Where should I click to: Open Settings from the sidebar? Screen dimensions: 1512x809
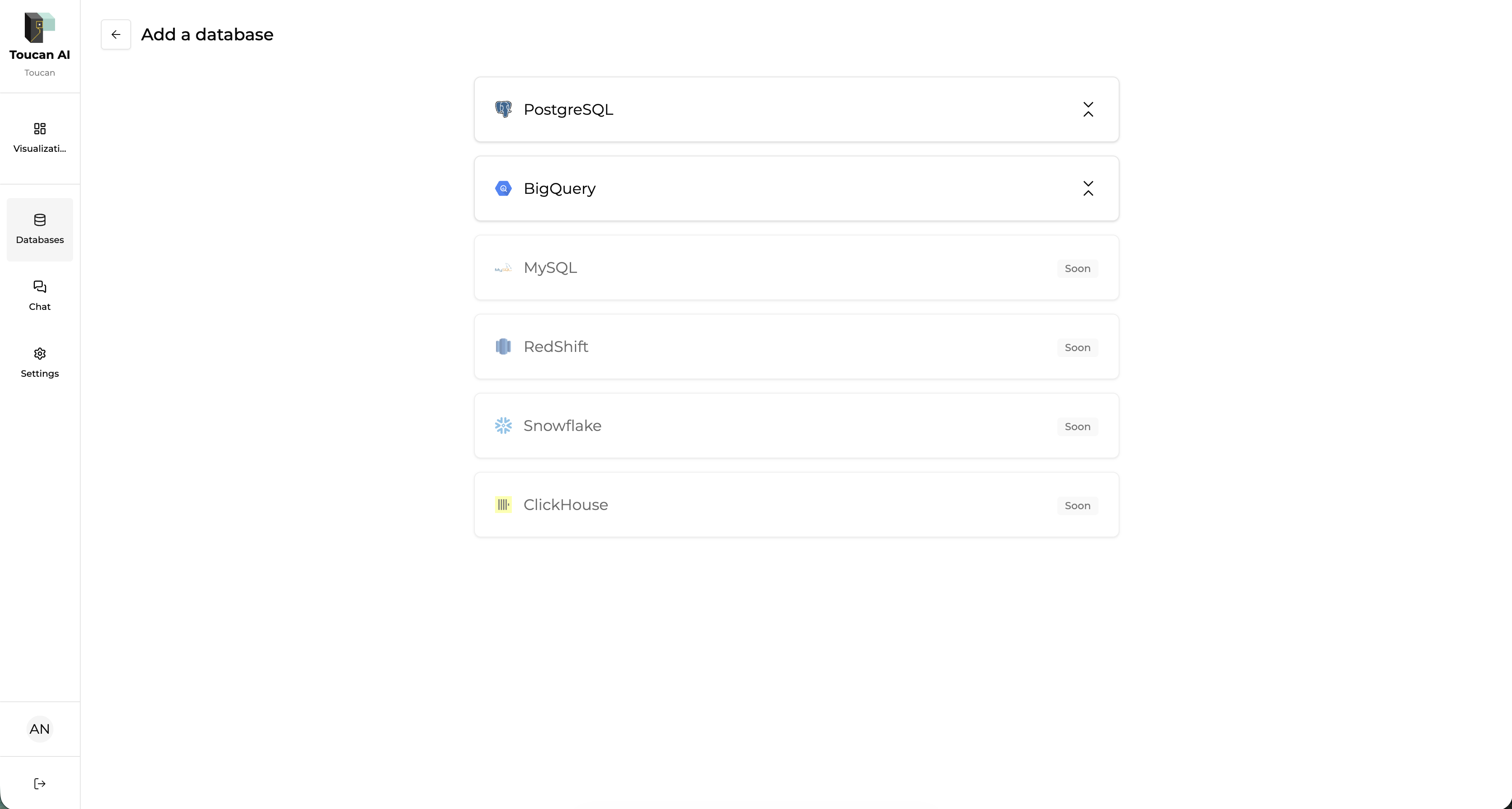point(40,362)
